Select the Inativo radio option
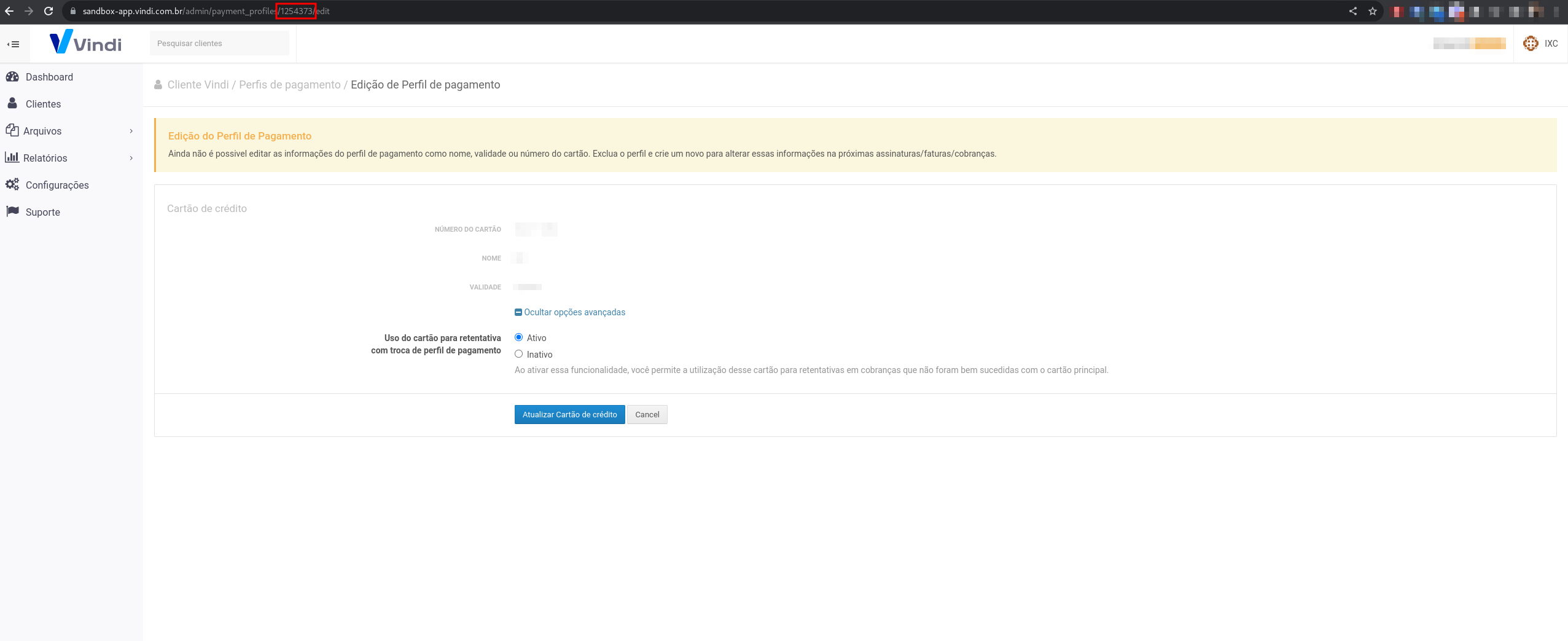The image size is (1568, 641). coord(519,354)
